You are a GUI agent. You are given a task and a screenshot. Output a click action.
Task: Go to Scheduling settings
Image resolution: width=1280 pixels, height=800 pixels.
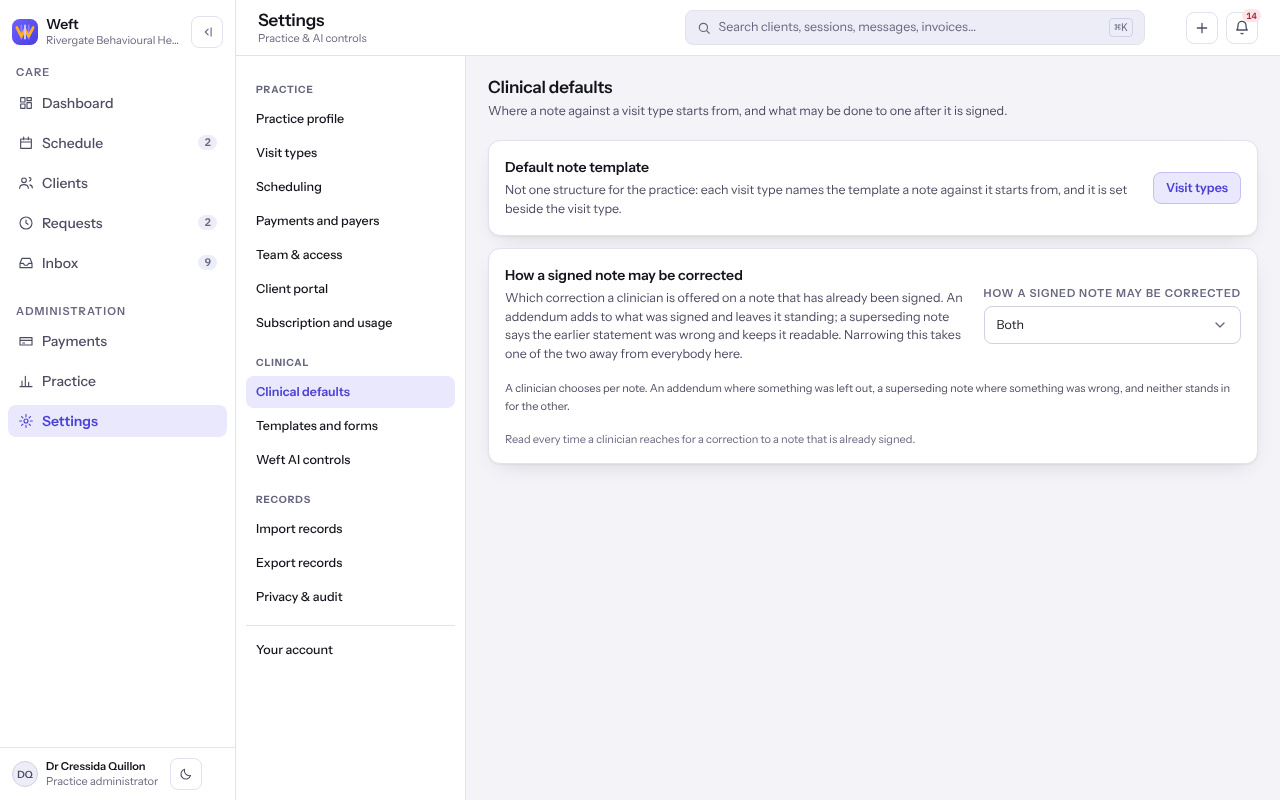[x=350, y=187]
